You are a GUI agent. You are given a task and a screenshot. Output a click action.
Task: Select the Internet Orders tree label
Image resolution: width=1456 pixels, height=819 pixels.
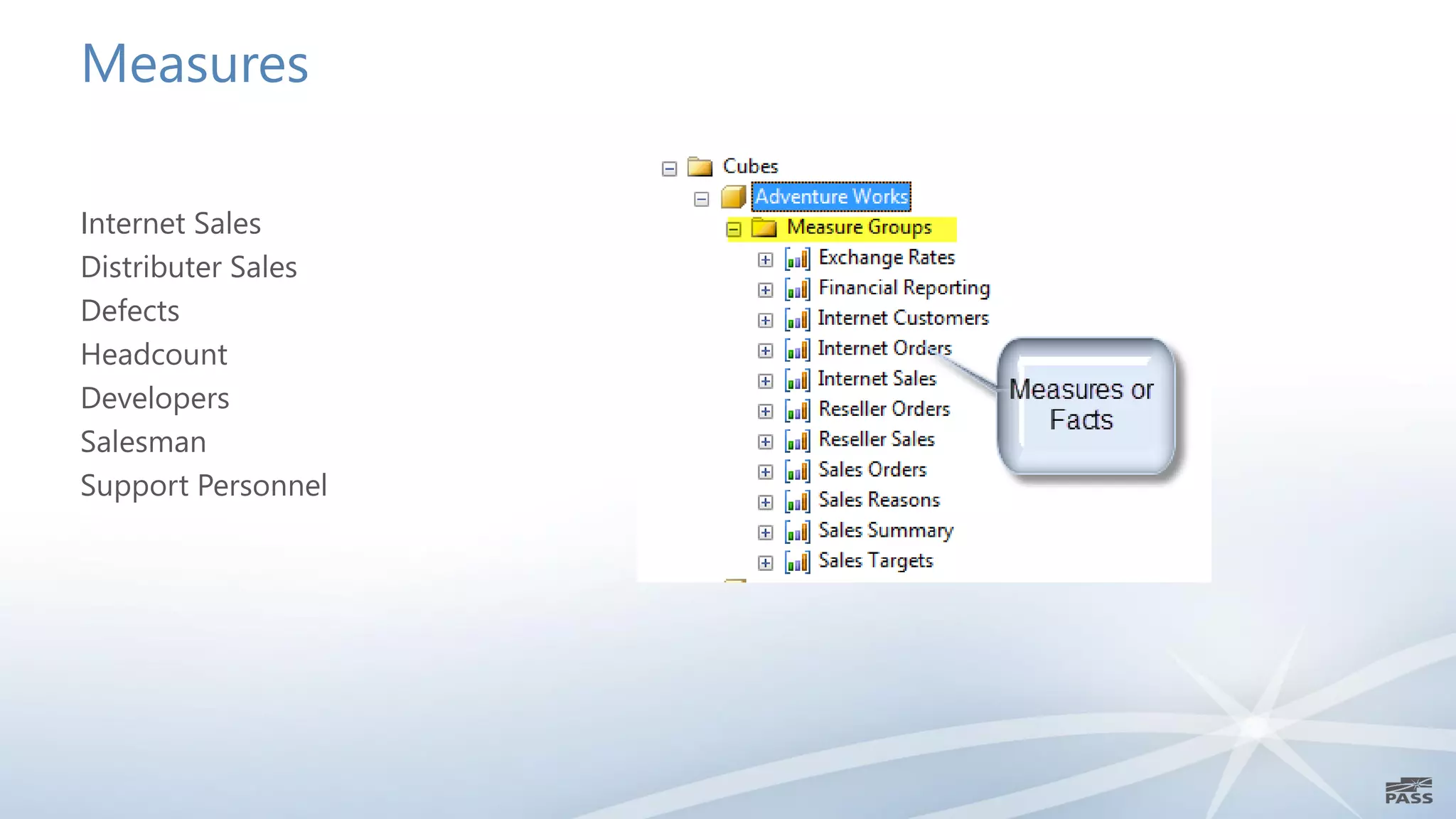(x=884, y=348)
